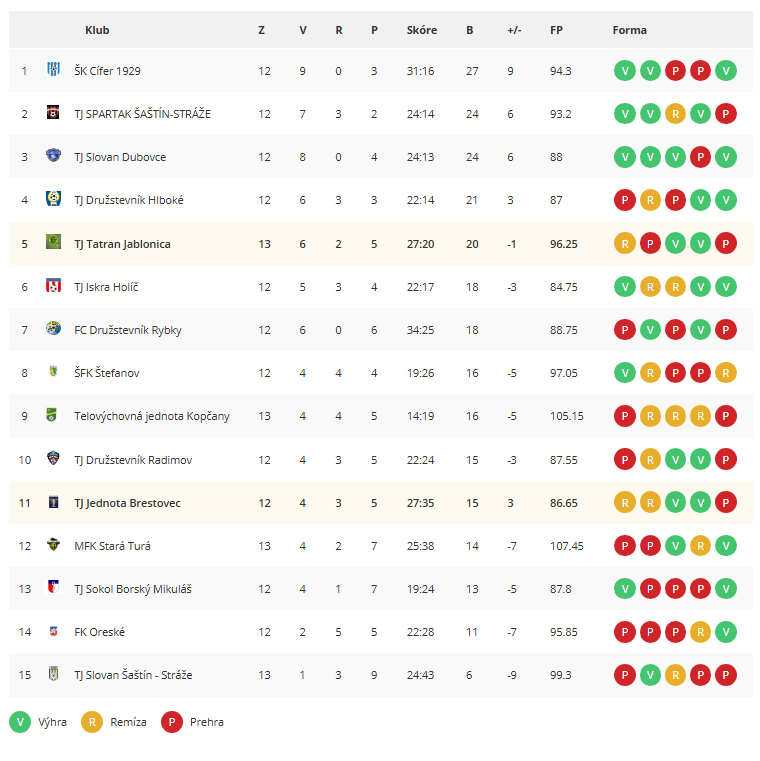Click the TJ SPARTAK ŠAŠTÍN-STRÁŽE club logo

tap(53, 113)
